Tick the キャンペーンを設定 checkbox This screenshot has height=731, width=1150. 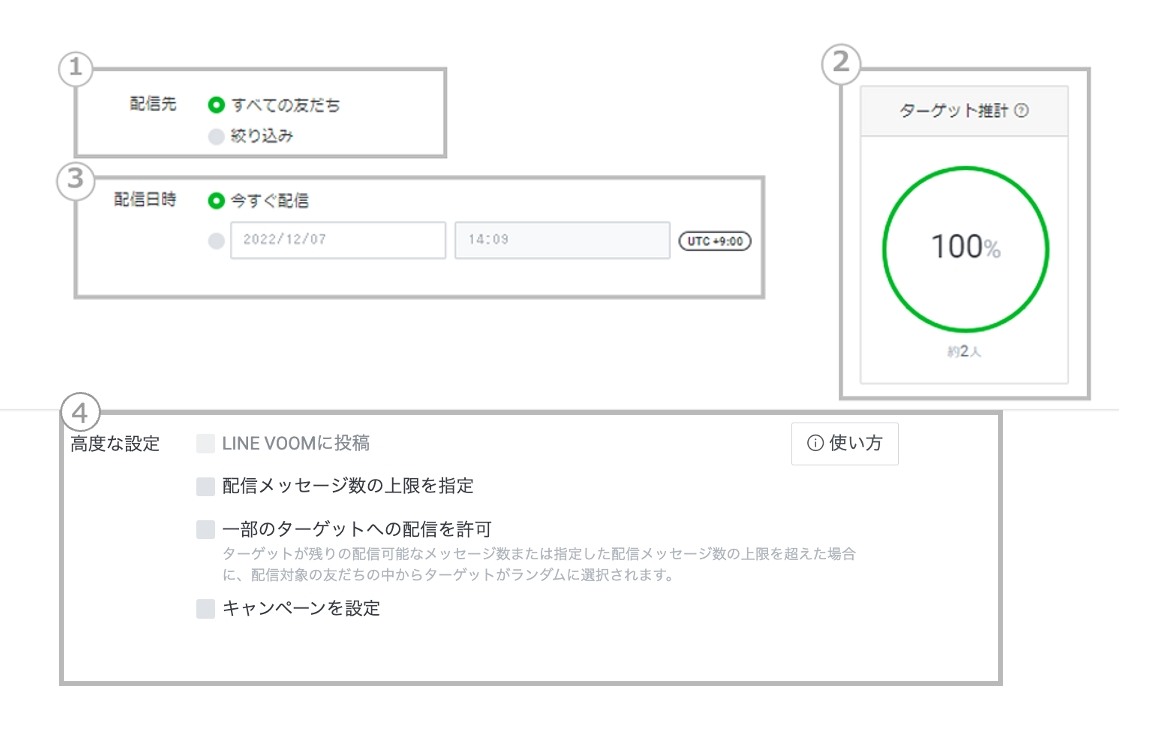[205, 608]
